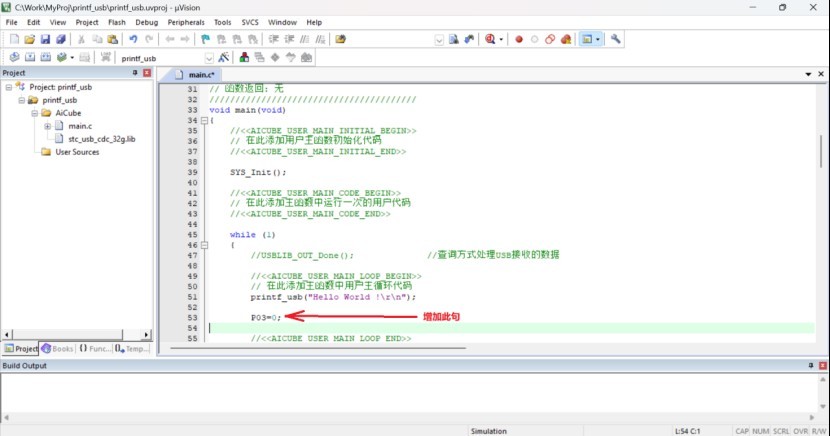Open the SVCS menu
The height and width of the screenshot is (436, 830).
point(250,22)
